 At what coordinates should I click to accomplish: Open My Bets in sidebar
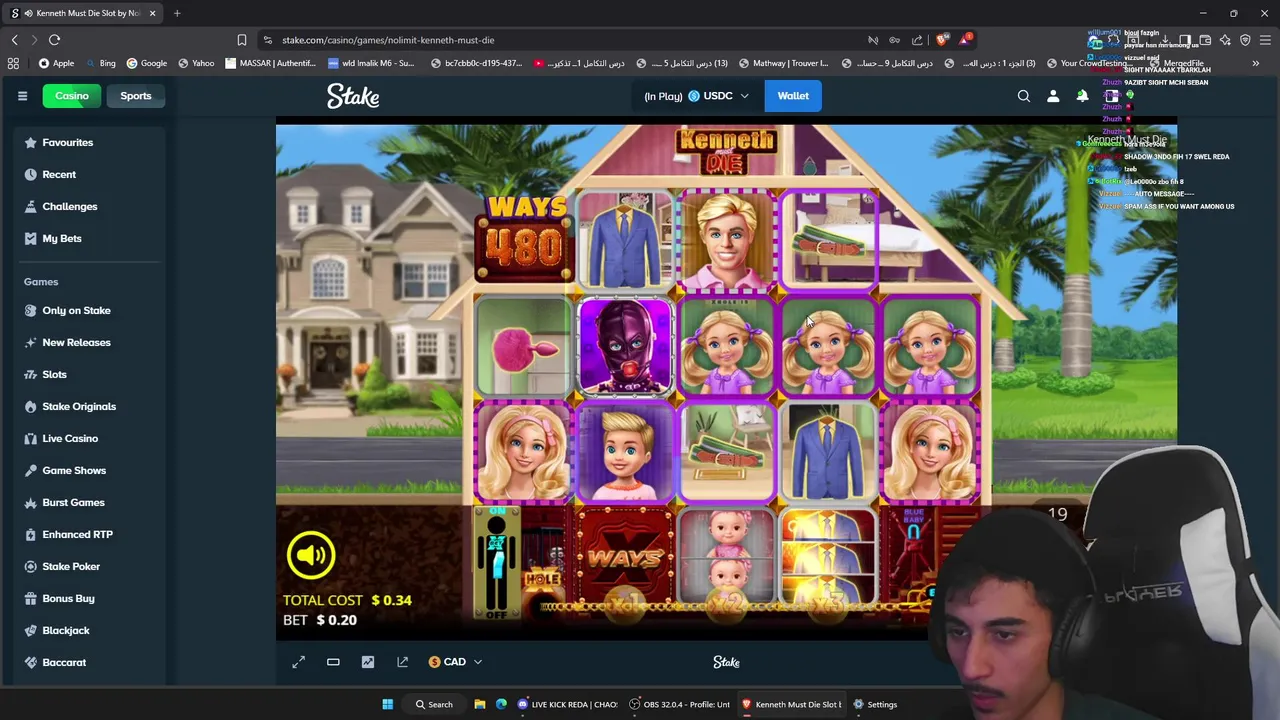[88, 238]
